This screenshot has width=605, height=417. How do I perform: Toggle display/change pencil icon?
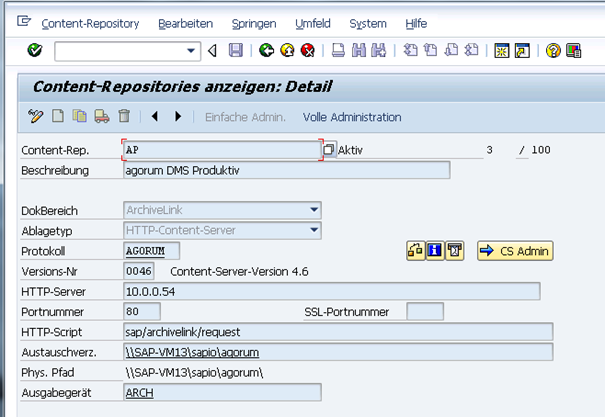35,116
